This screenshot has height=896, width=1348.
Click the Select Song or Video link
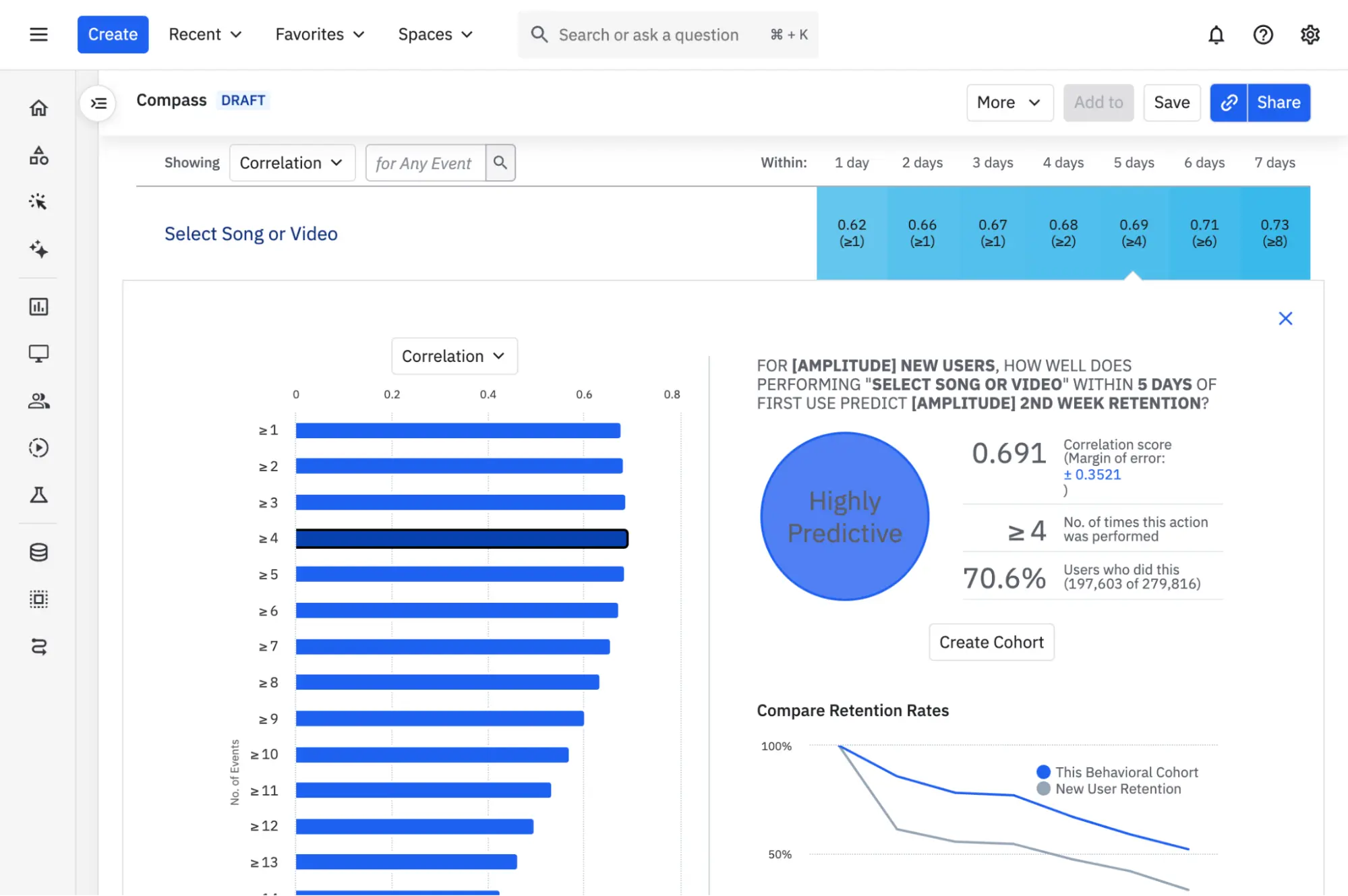tap(251, 233)
